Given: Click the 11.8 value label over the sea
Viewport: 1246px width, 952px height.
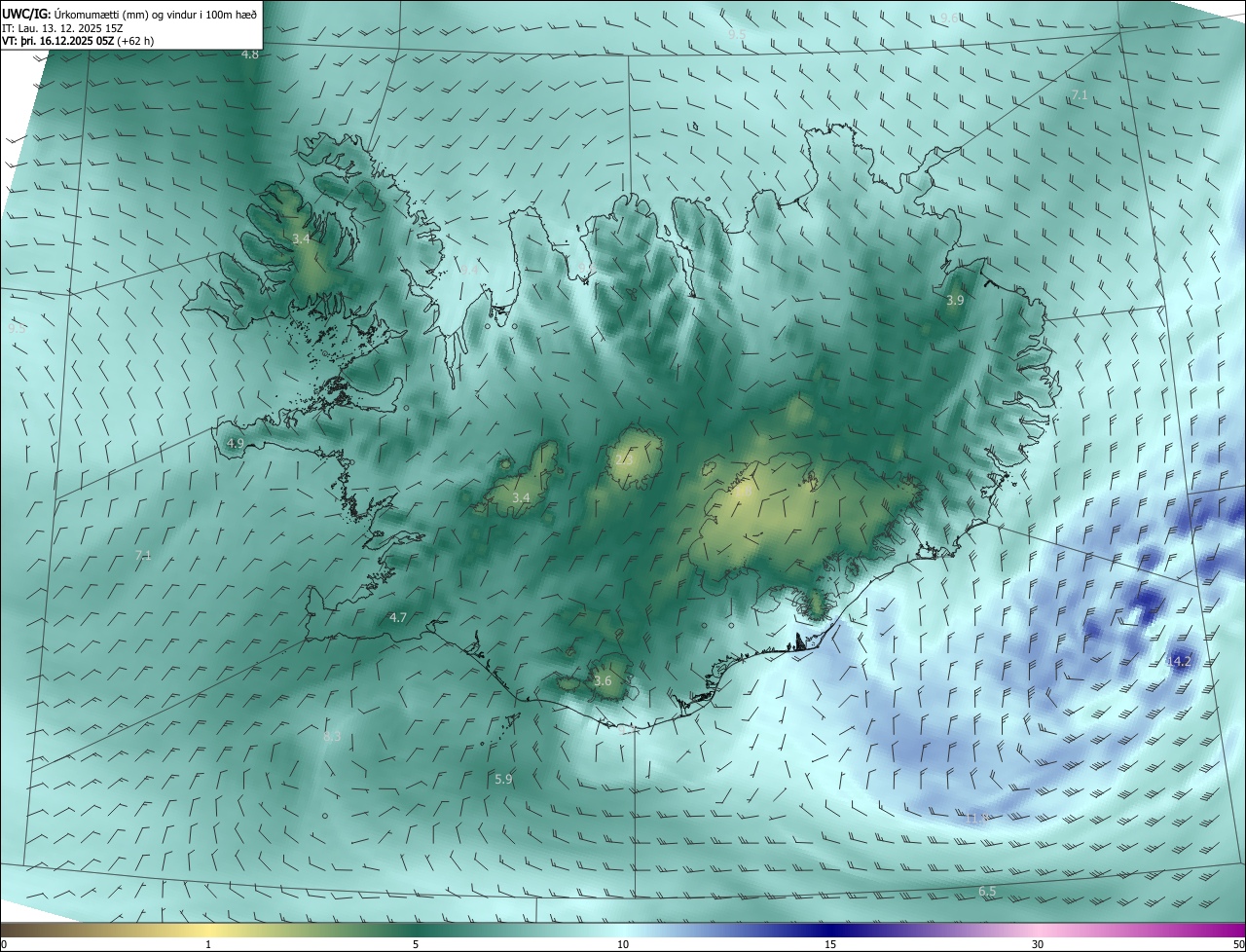Looking at the screenshot, I should coord(976,818).
